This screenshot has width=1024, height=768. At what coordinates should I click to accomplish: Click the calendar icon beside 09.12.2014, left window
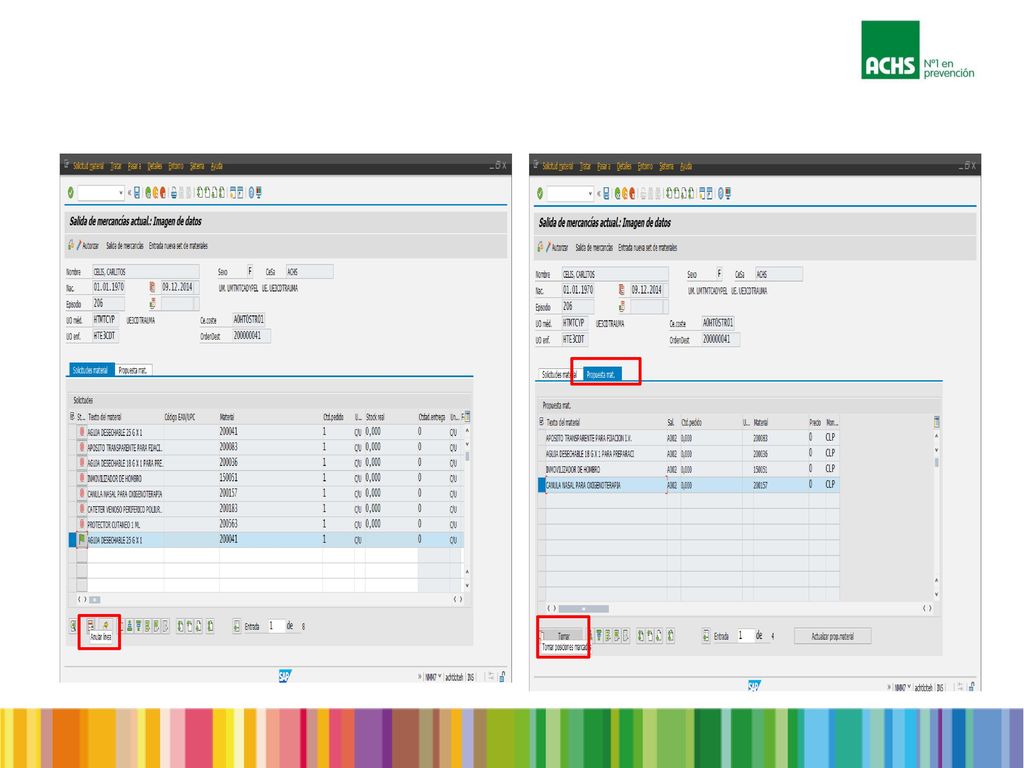[152, 287]
